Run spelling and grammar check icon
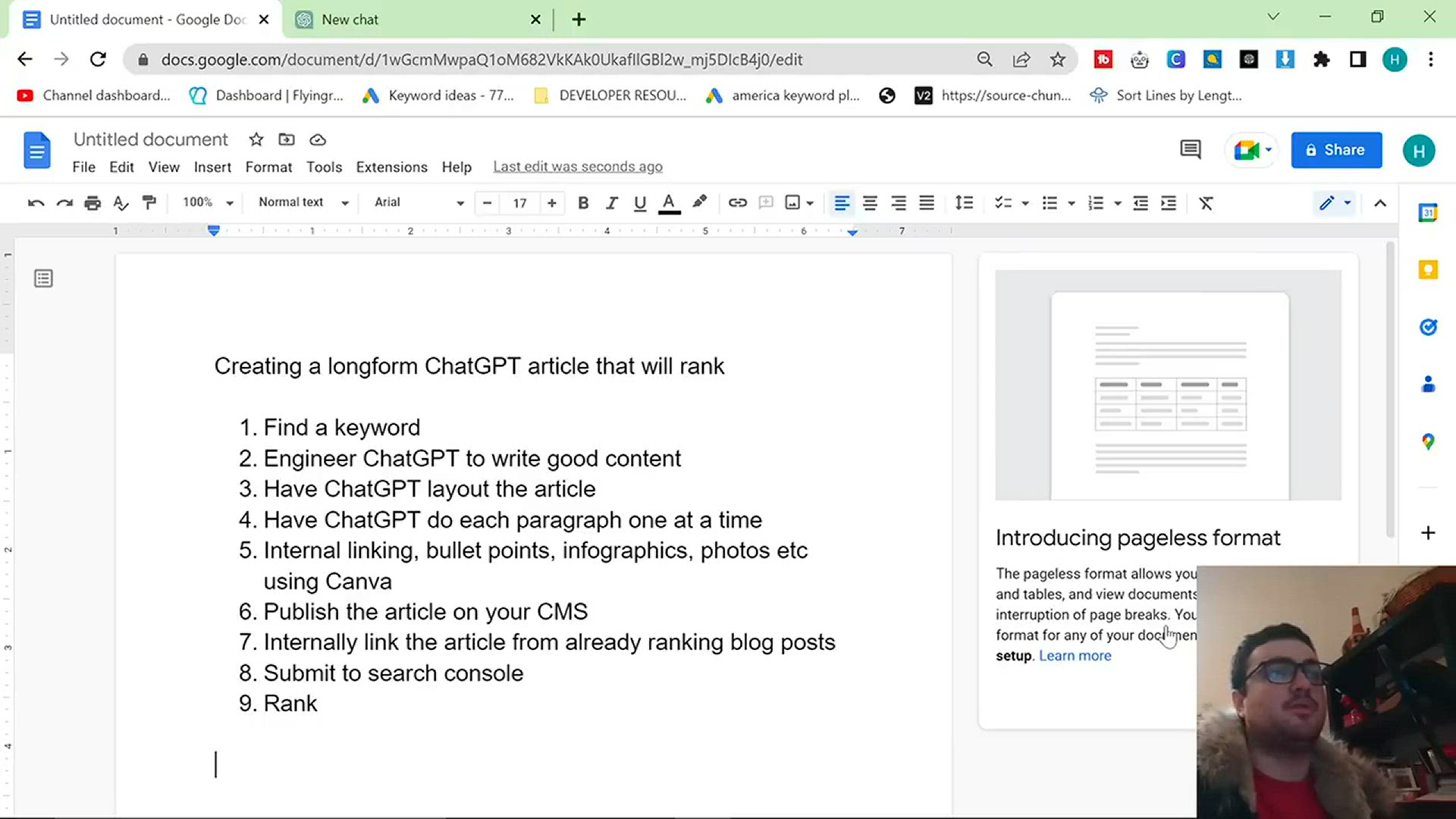This screenshot has width=1456, height=819. click(x=121, y=202)
